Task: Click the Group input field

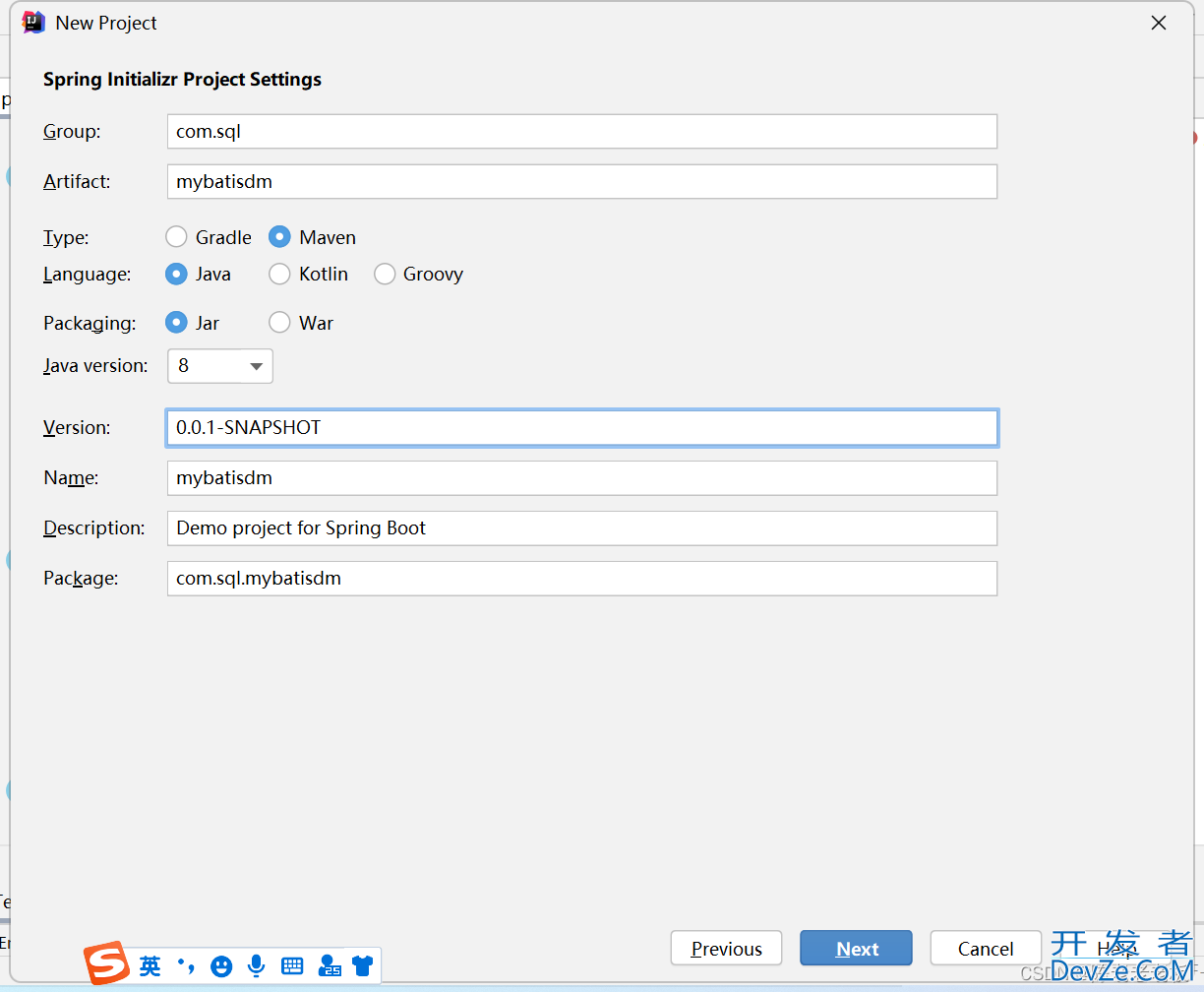Action: (x=582, y=131)
